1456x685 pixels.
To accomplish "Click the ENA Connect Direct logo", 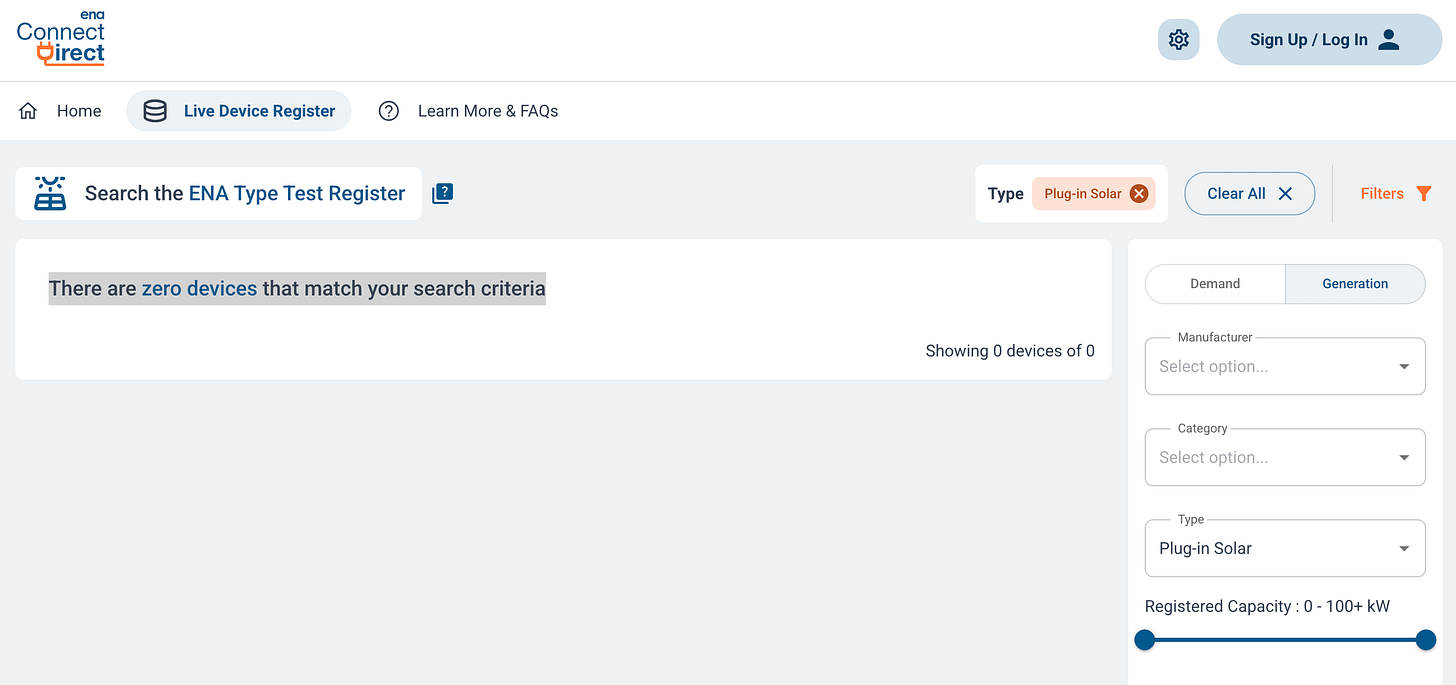I will pos(61,38).
